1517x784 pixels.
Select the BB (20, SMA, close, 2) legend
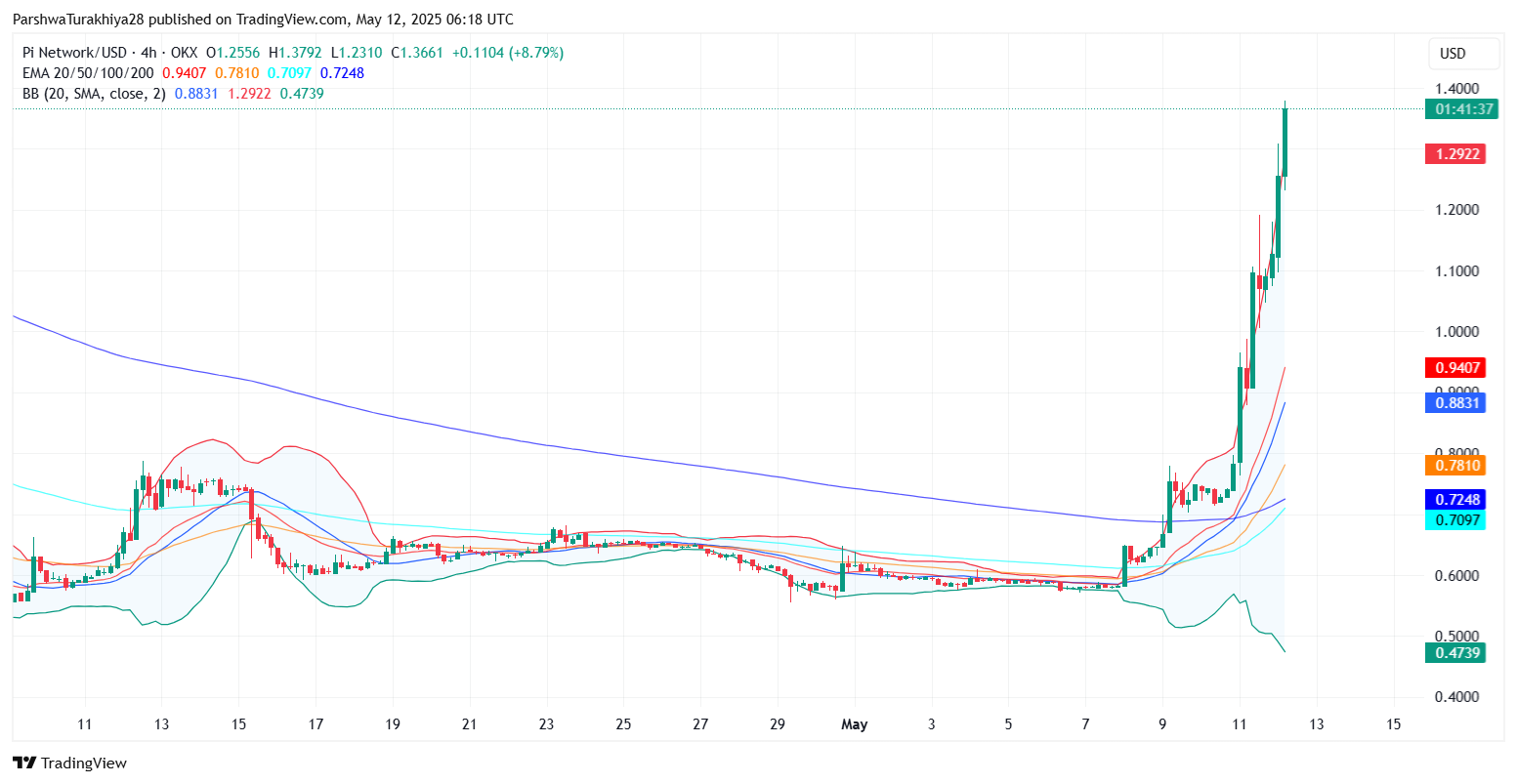tap(94, 94)
